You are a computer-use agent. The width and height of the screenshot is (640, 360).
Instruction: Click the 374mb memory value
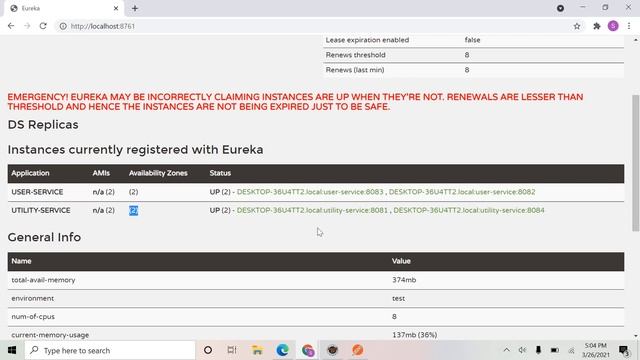point(404,280)
